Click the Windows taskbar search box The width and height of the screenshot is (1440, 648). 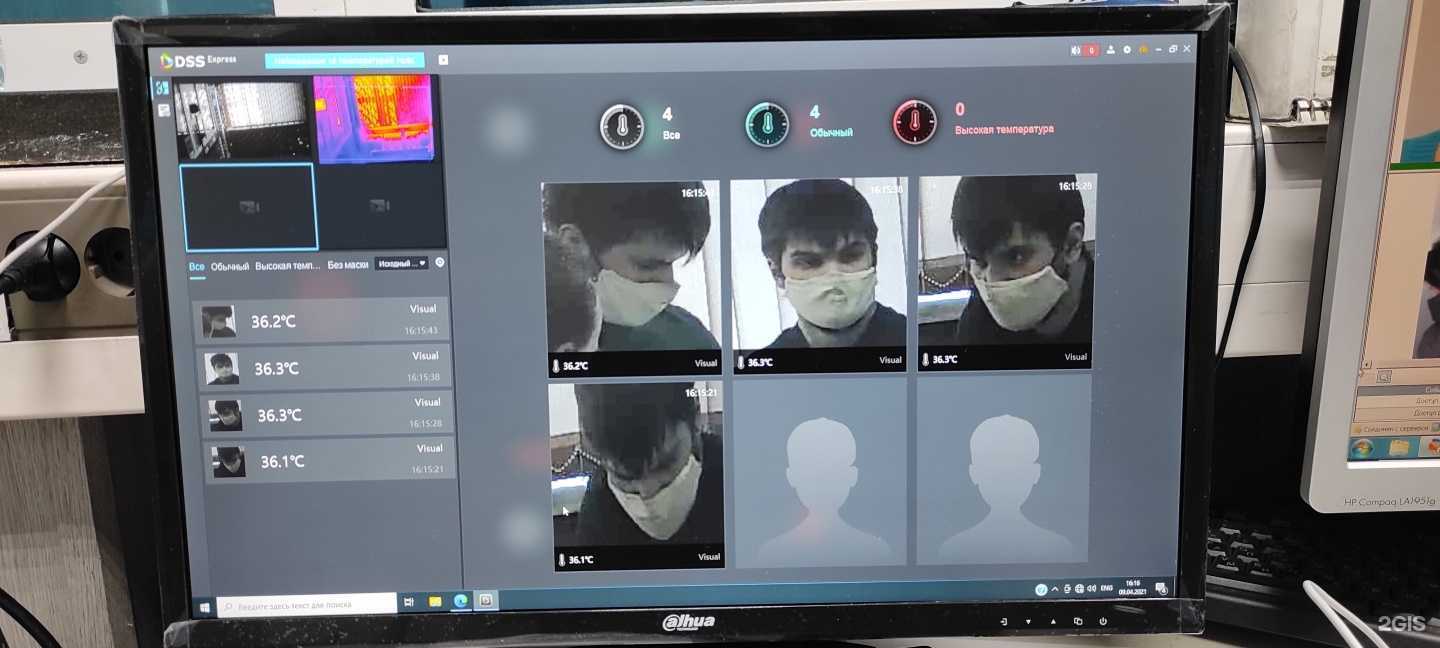[307, 604]
